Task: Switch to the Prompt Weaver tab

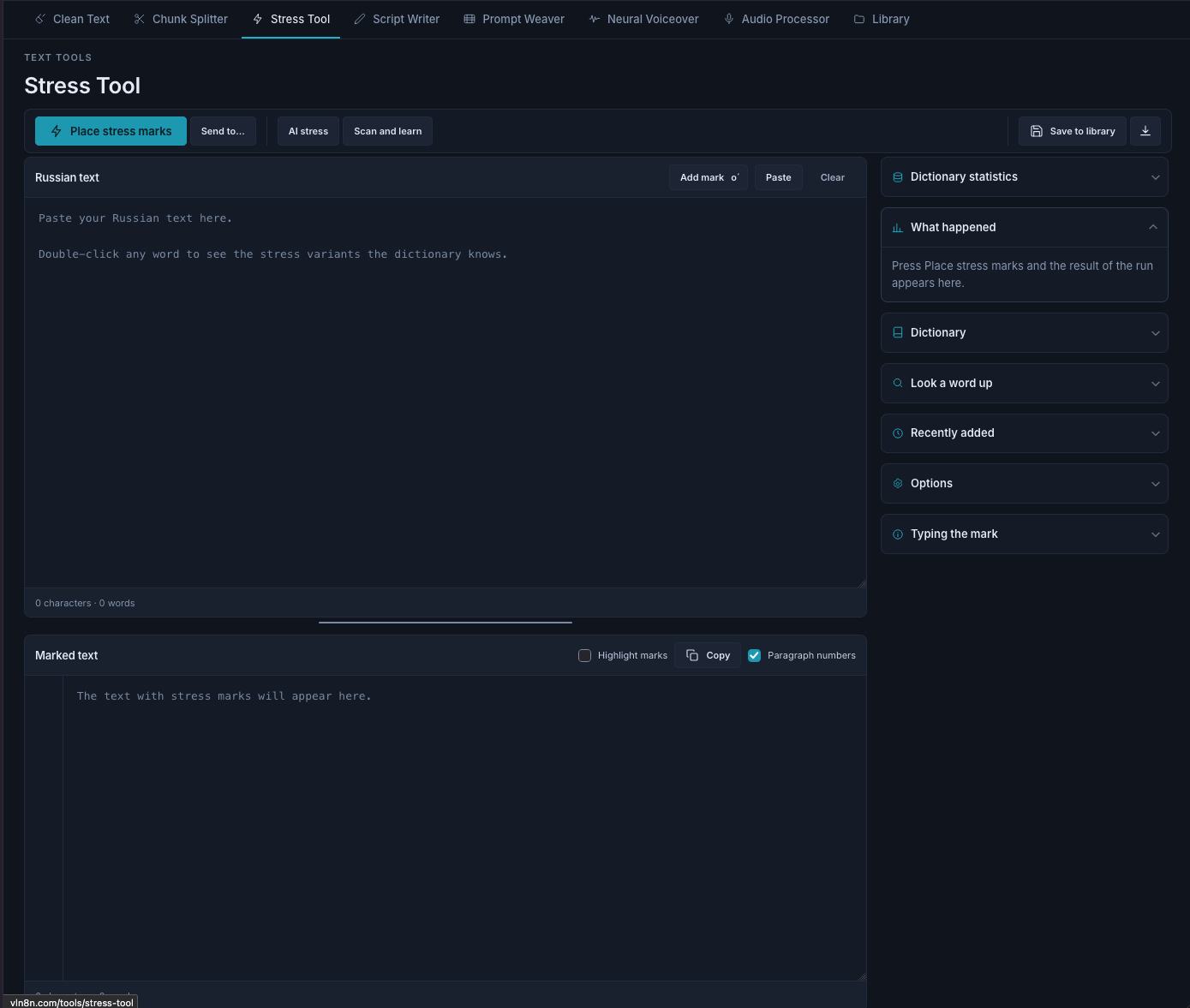Action: pyautogui.click(x=514, y=19)
